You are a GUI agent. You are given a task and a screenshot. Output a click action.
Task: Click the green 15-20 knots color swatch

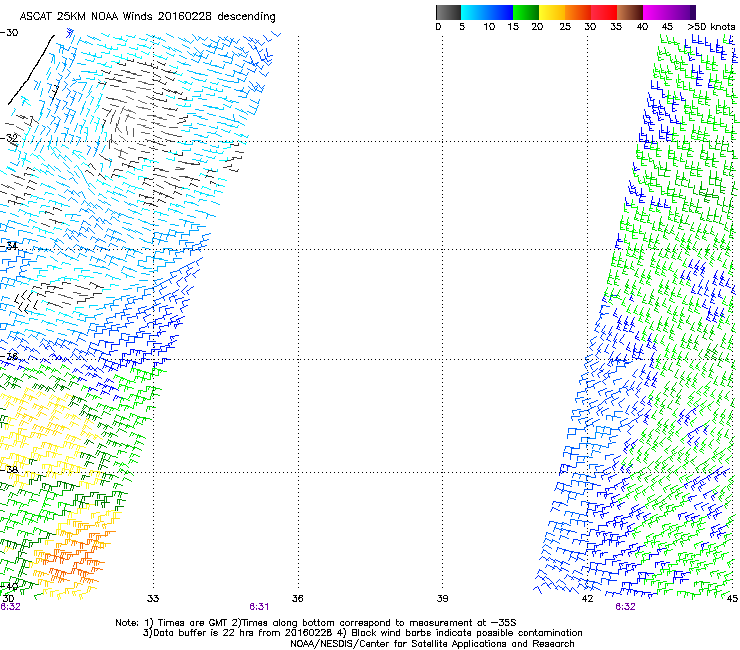526,12
